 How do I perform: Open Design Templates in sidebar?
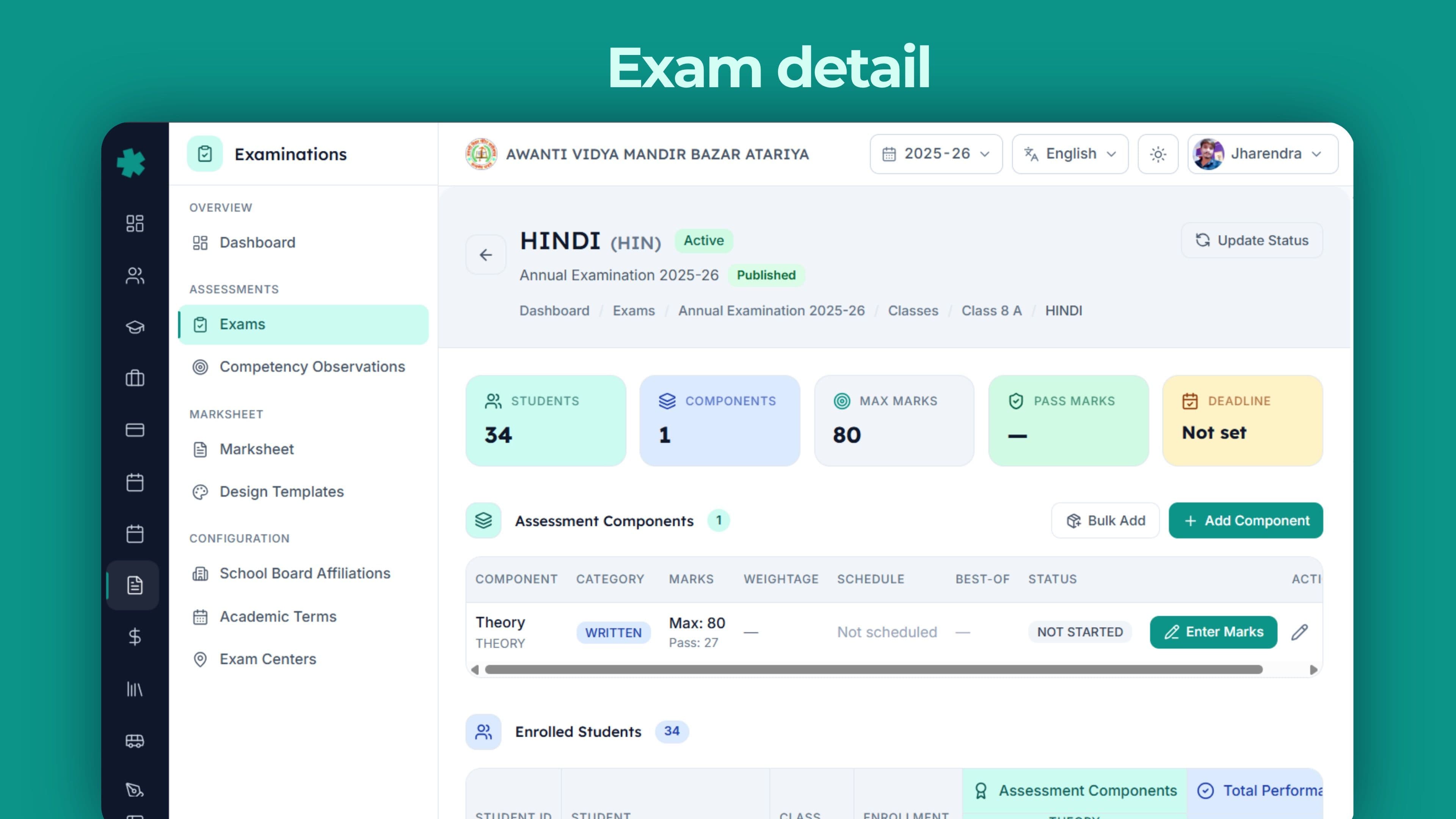(x=303, y=492)
